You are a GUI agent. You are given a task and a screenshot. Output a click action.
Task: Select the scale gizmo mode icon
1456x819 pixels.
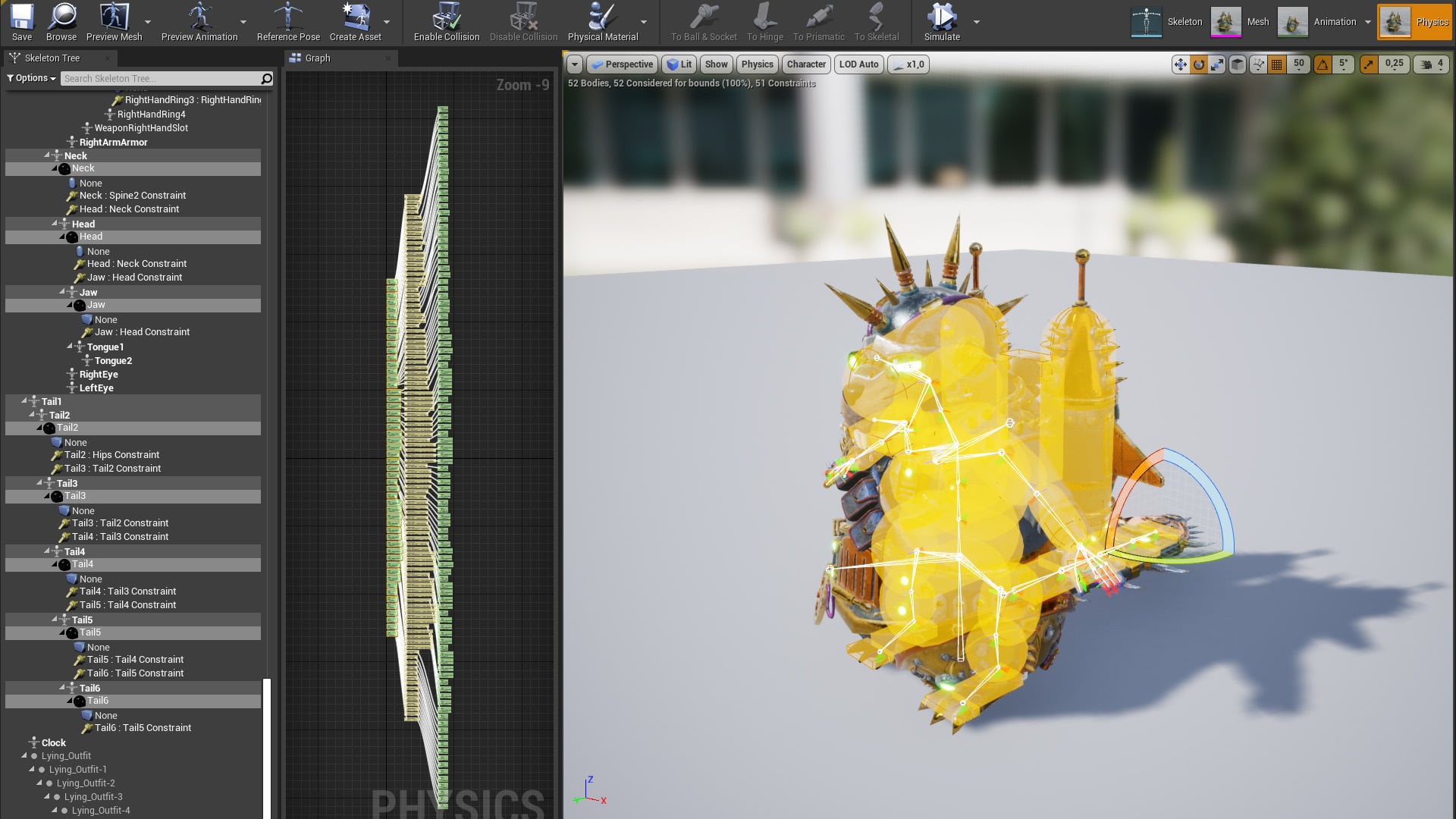click(1217, 64)
